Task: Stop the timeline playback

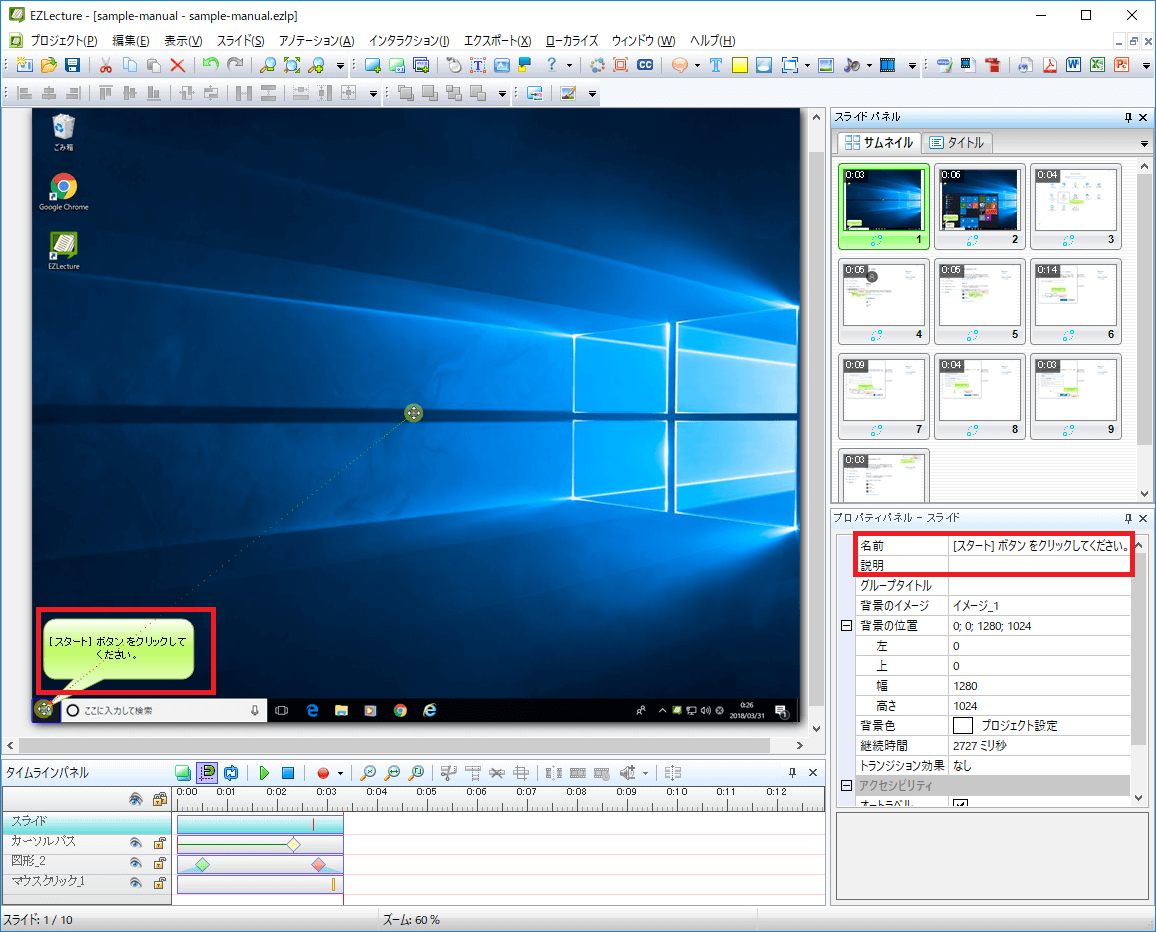Action: (288, 773)
